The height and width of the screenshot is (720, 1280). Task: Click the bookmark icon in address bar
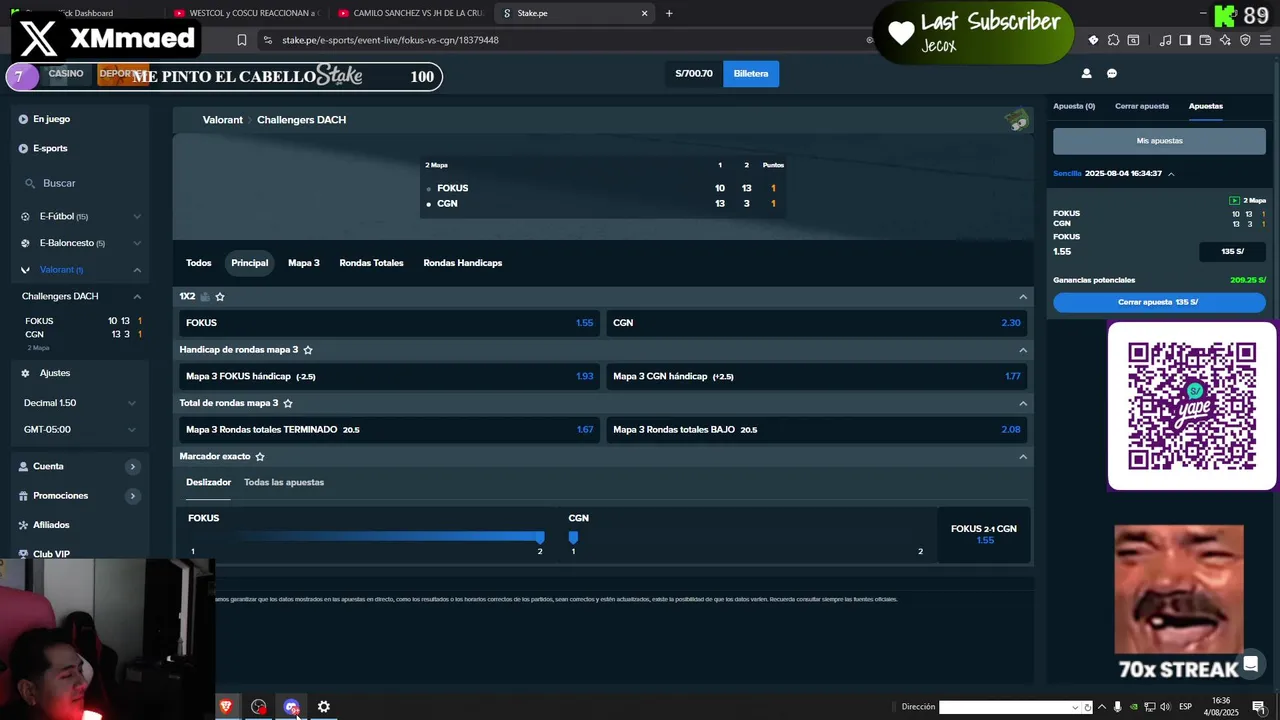tap(242, 40)
